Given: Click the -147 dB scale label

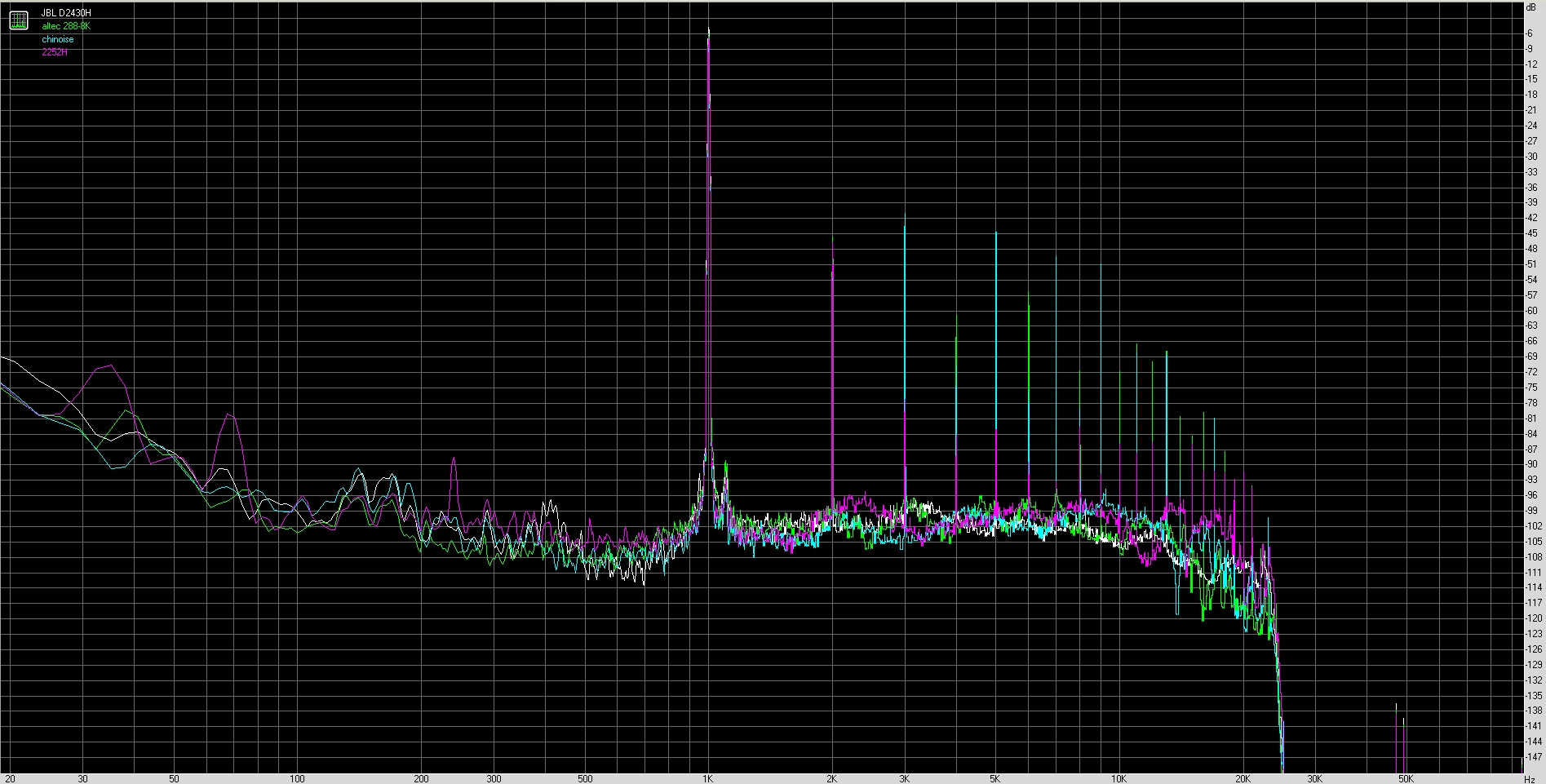Looking at the screenshot, I should [x=1533, y=757].
